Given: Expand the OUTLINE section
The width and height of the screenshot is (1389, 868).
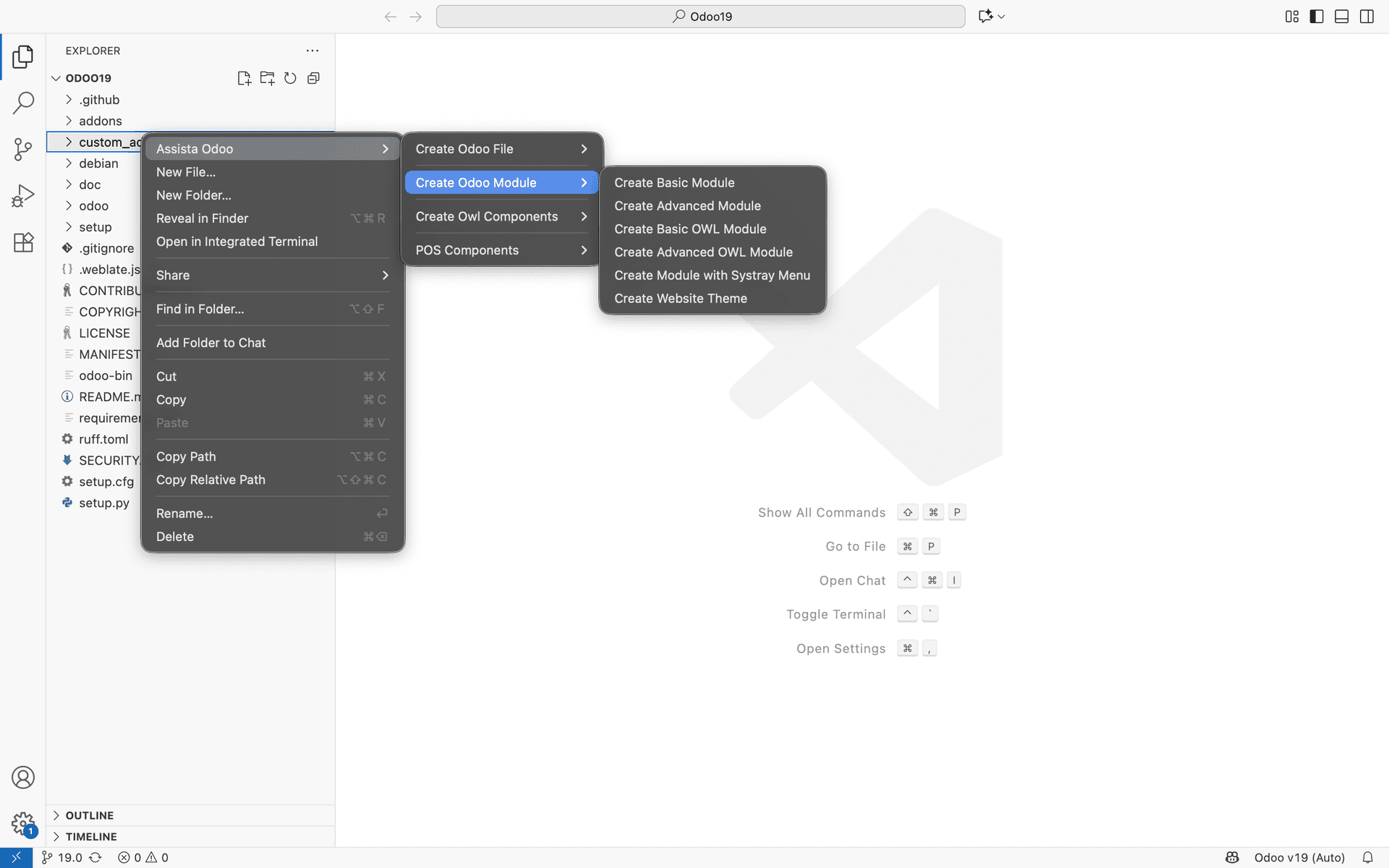Looking at the screenshot, I should [90, 815].
